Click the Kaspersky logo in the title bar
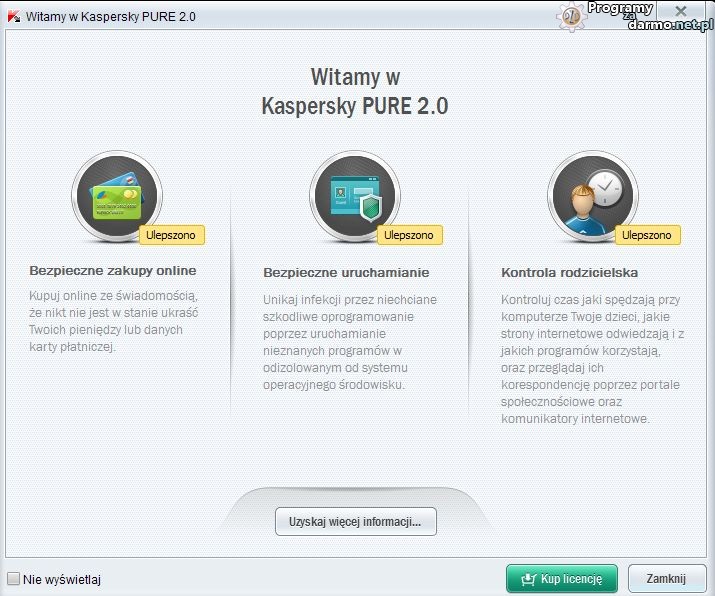Viewport: 715px width, 596px height. (x=14, y=17)
